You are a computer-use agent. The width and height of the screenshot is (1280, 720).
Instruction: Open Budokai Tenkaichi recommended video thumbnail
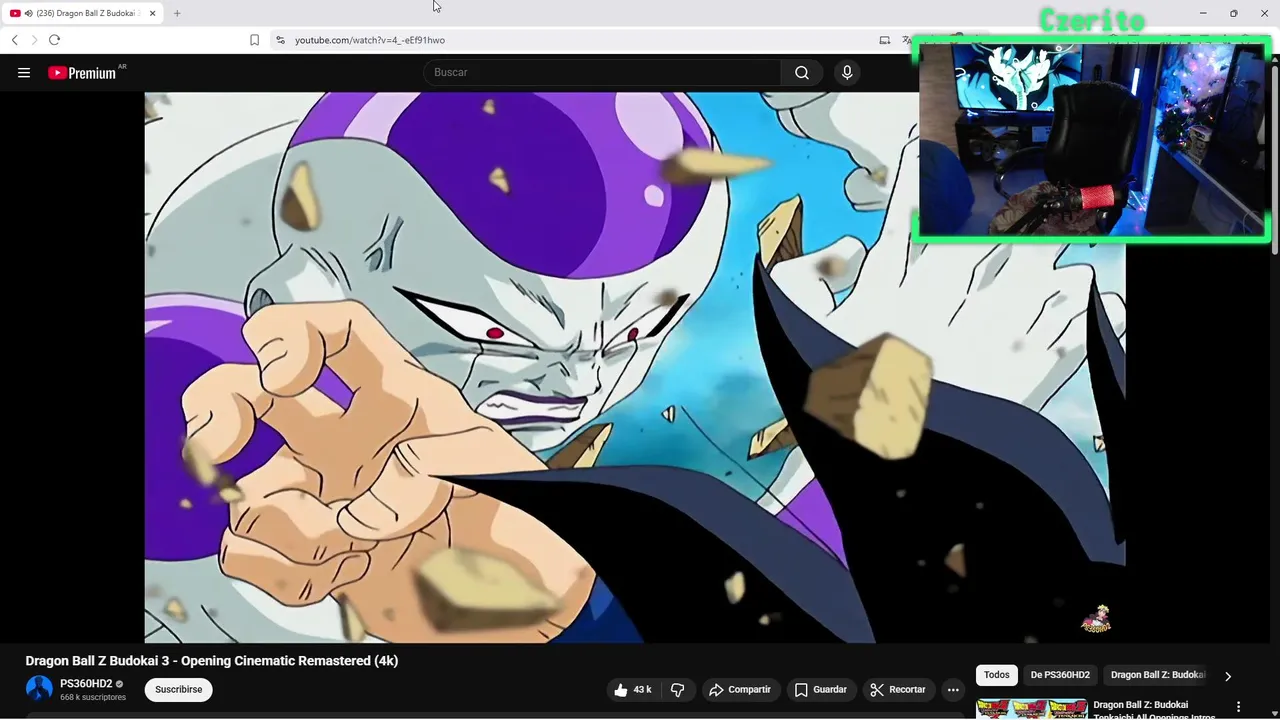pos(1031,709)
